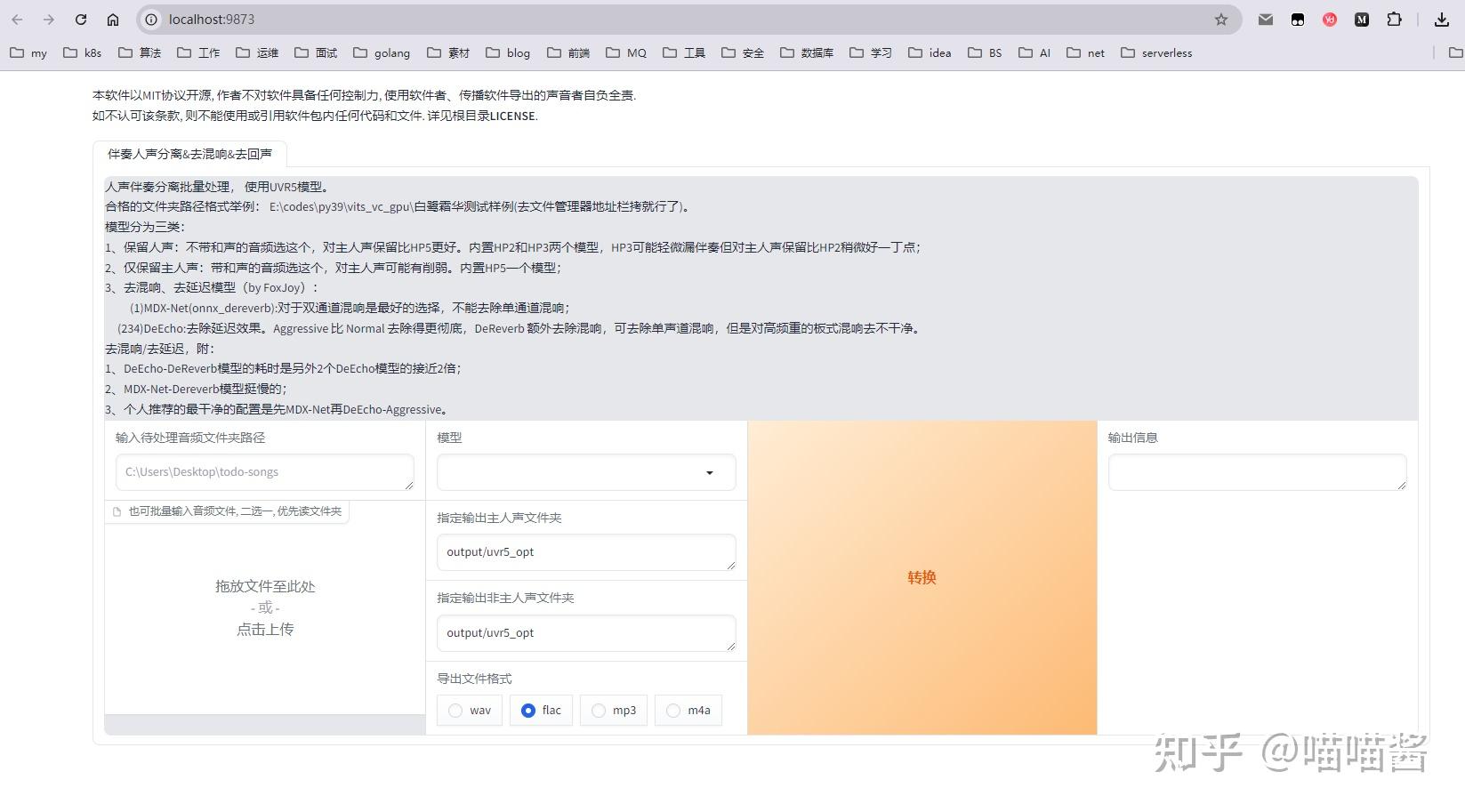Click the email extension icon in browser toolbar
Viewport: 1465px width, 812px height.
[1265, 19]
